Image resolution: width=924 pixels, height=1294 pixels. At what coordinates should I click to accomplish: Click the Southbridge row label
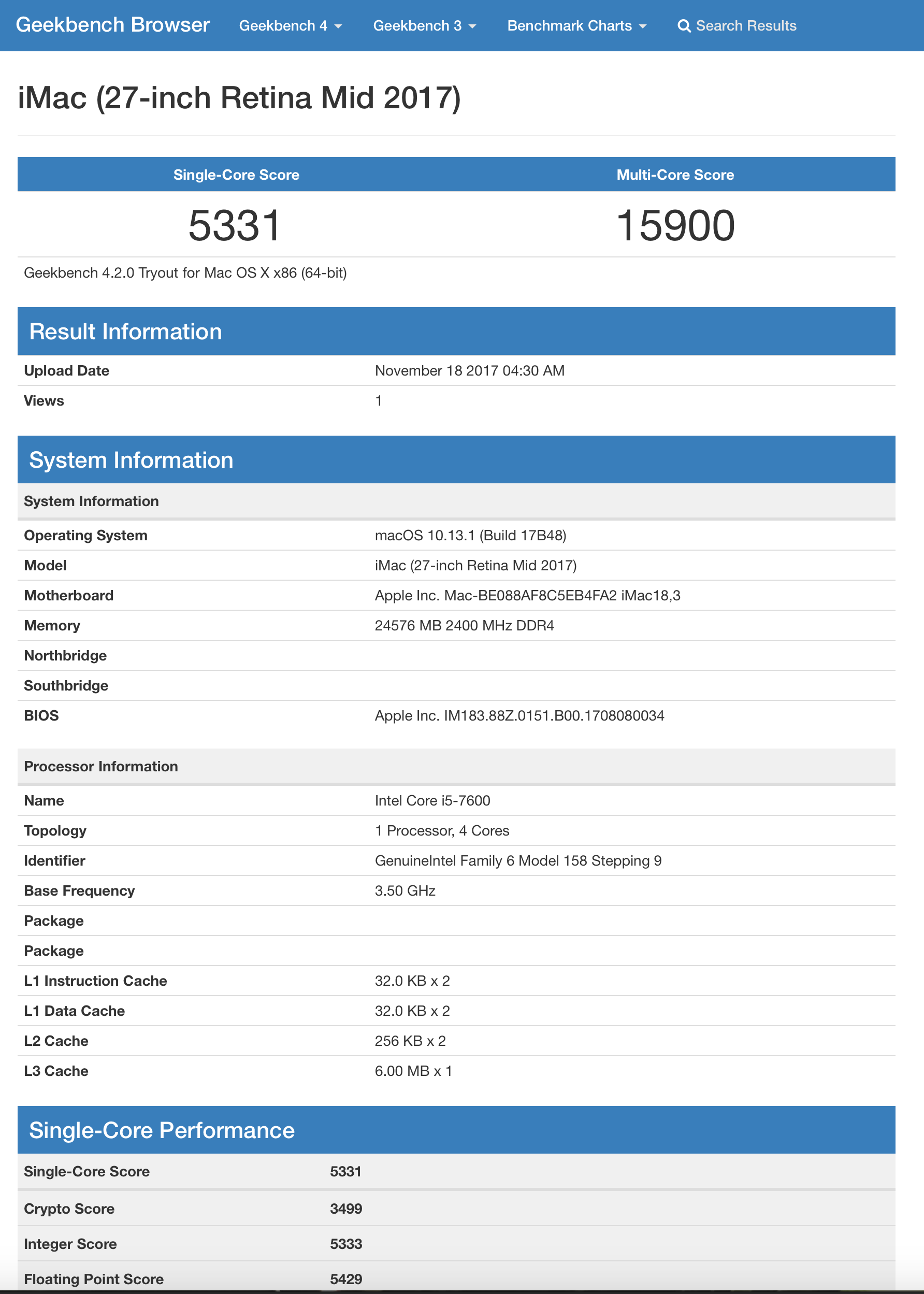(66, 686)
